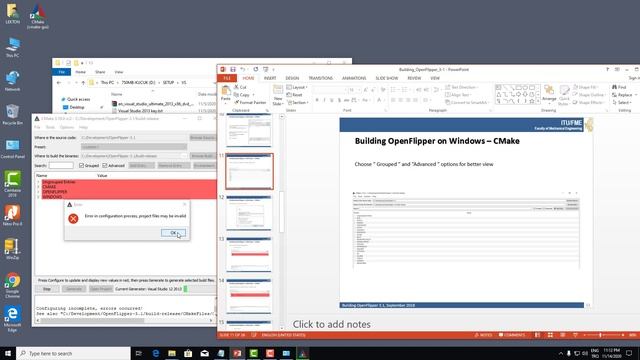
Task: Open the Google Chrome desktop icon
Action: coord(13,285)
